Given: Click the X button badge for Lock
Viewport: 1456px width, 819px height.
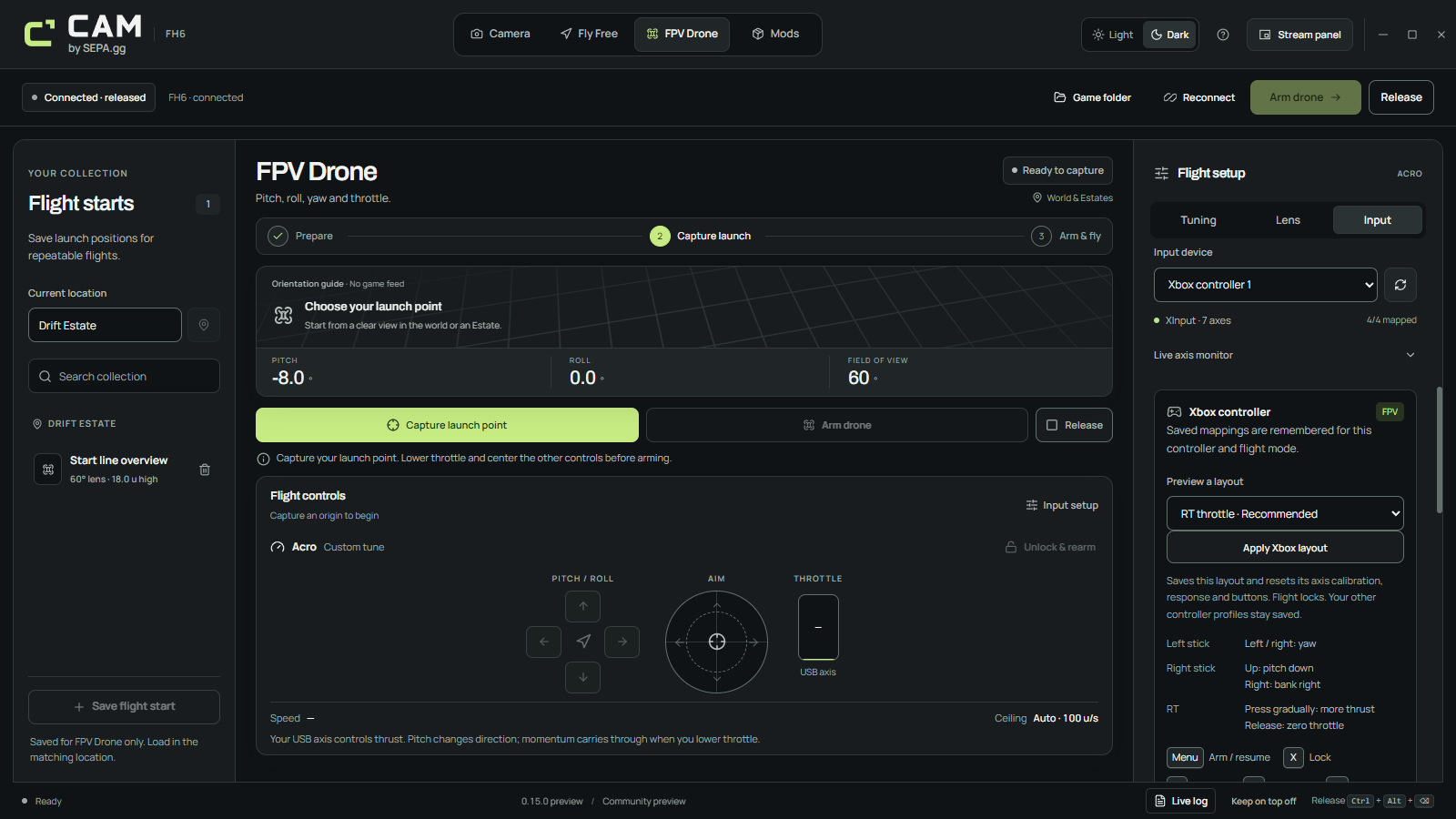Looking at the screenshot, I should point(1293,757).
